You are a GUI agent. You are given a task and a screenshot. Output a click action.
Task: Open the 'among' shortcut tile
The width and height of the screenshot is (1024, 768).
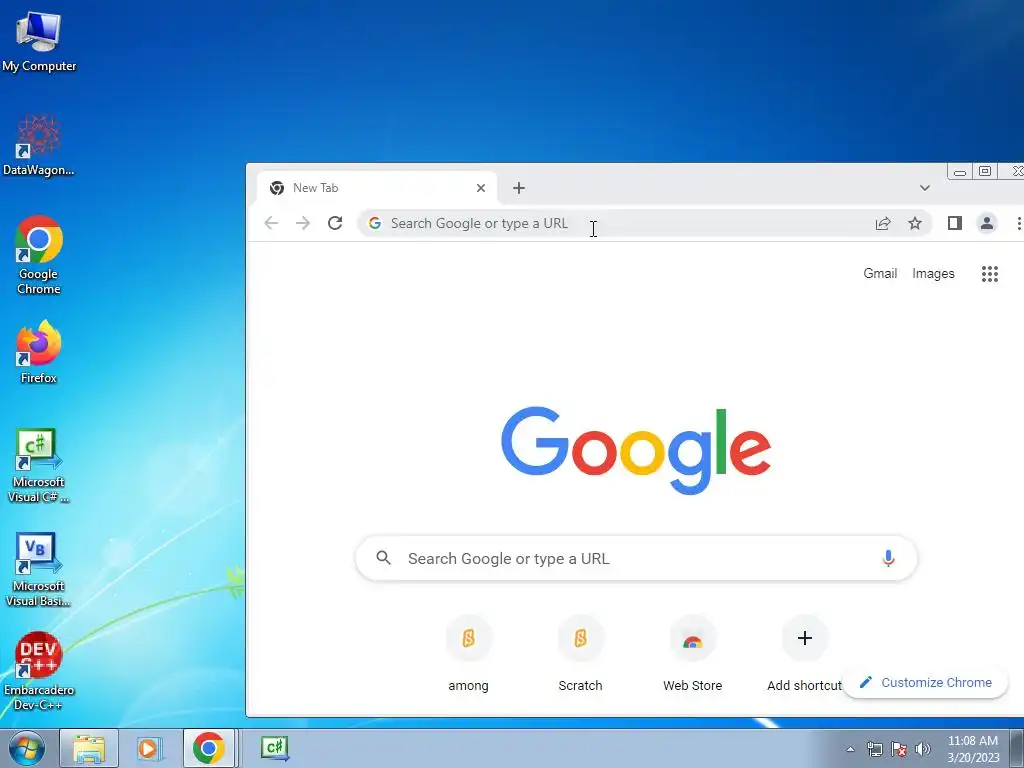click(x=468, y=654)
